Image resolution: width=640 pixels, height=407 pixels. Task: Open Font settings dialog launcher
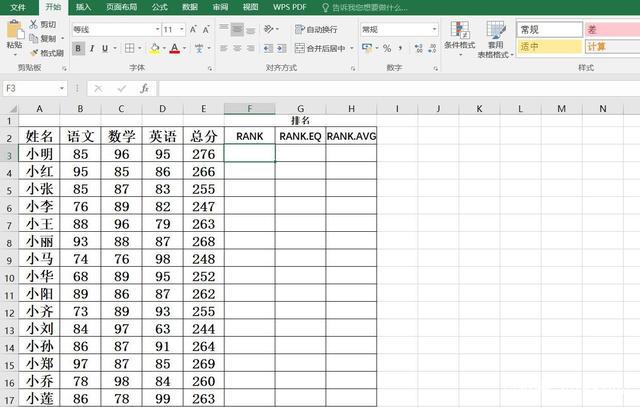coord(210,69)
